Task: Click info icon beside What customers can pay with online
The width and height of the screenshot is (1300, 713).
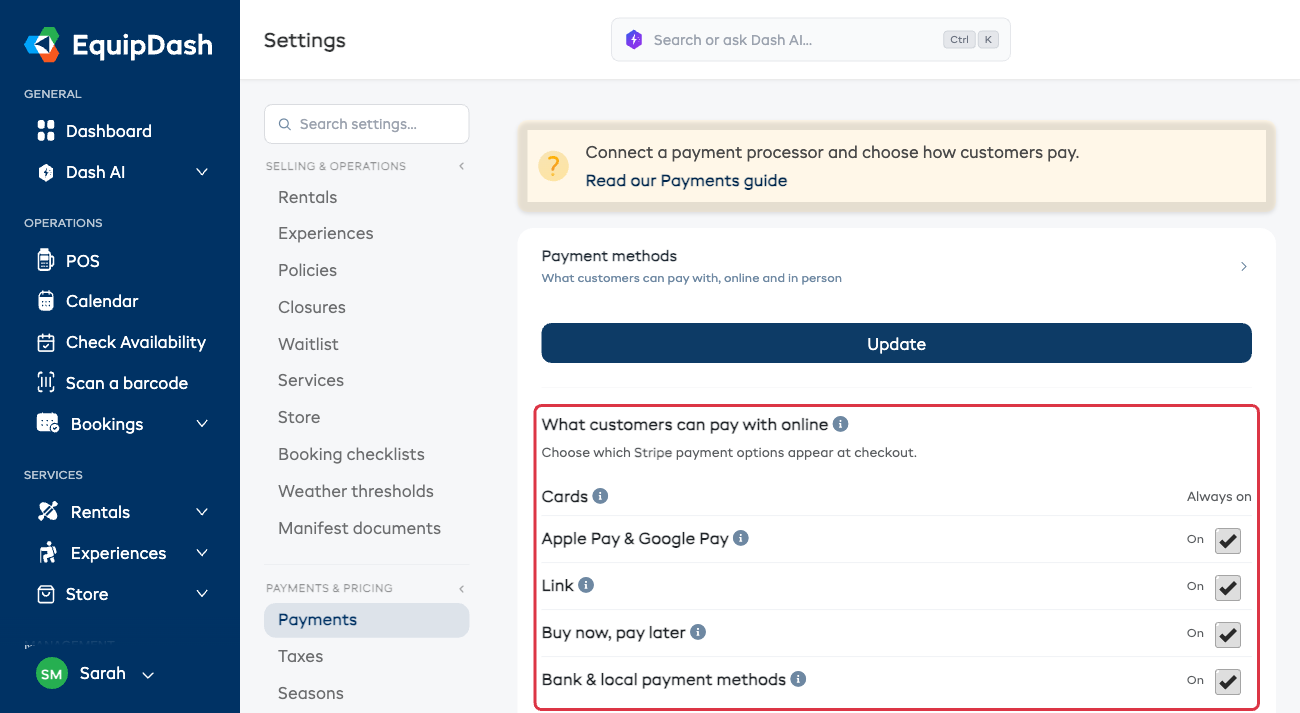Action: click(x=841, y=424)
